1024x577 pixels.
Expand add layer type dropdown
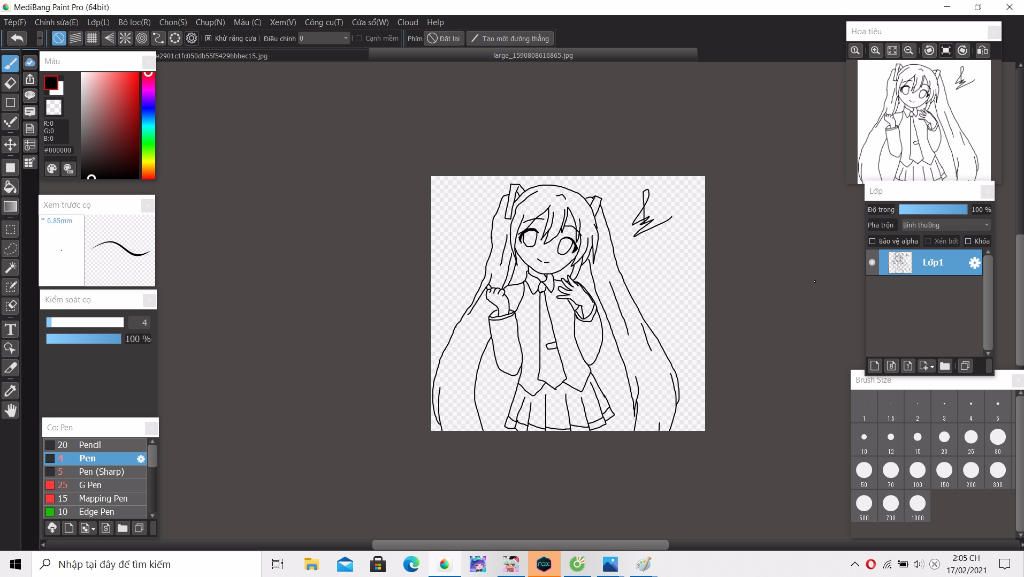click(926, 366)
